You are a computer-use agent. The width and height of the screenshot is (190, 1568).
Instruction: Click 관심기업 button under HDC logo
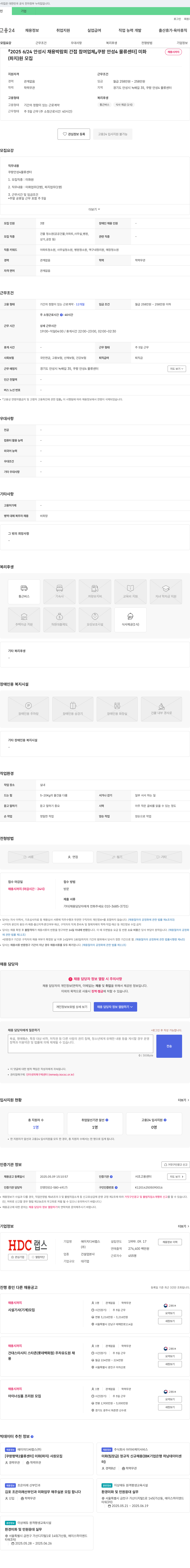[18, 1257]
